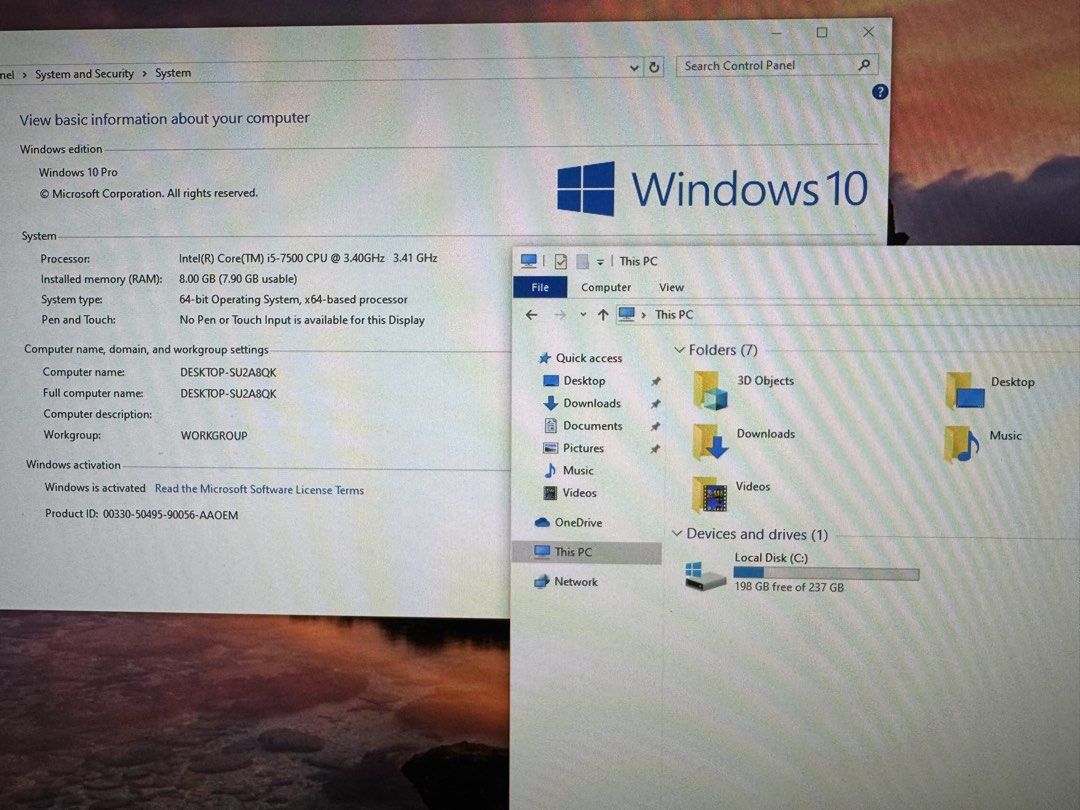
Task: Unpin Desktop using its pin icon
Action: point(656,381)
